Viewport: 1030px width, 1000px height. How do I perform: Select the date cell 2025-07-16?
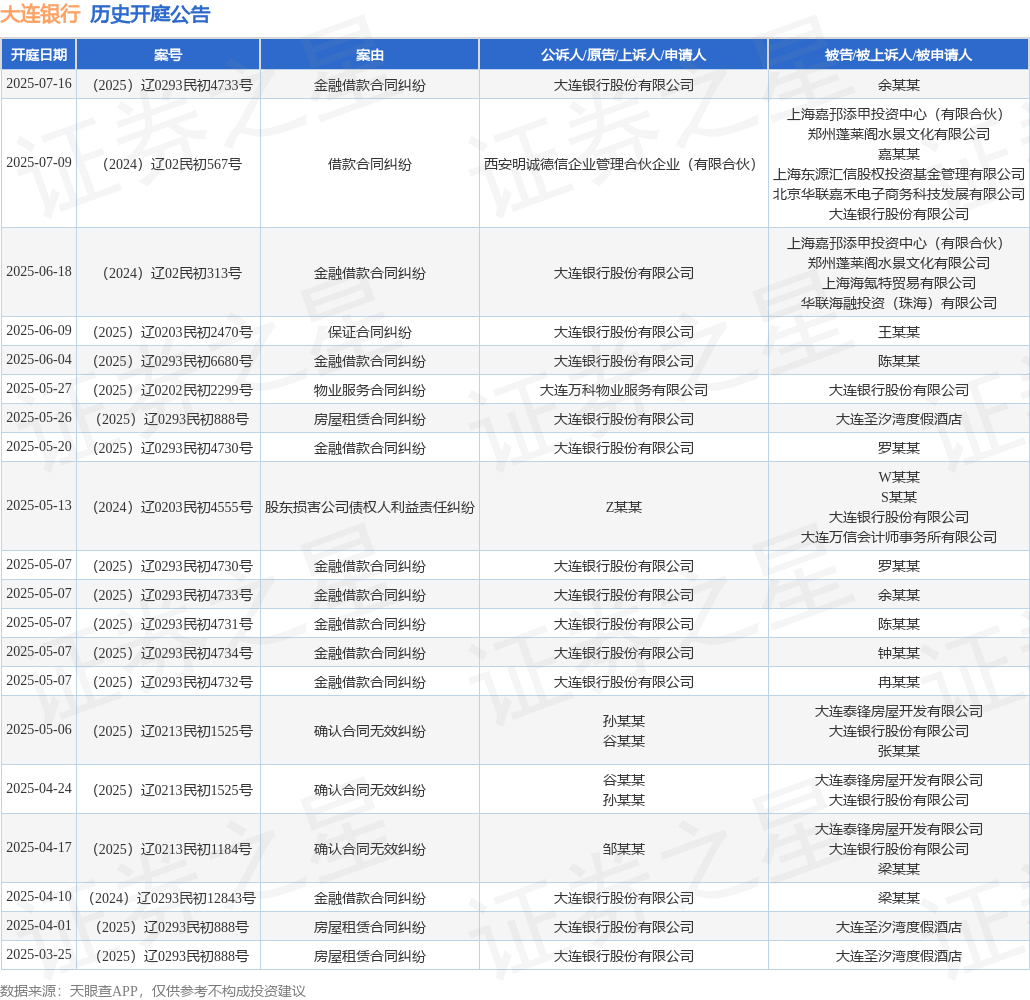pos(39,83)
